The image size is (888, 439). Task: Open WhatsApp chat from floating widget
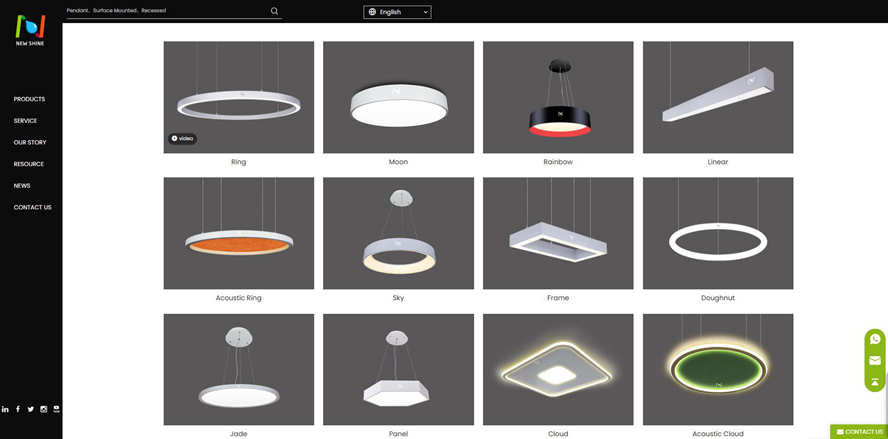[x=875, y=339]
